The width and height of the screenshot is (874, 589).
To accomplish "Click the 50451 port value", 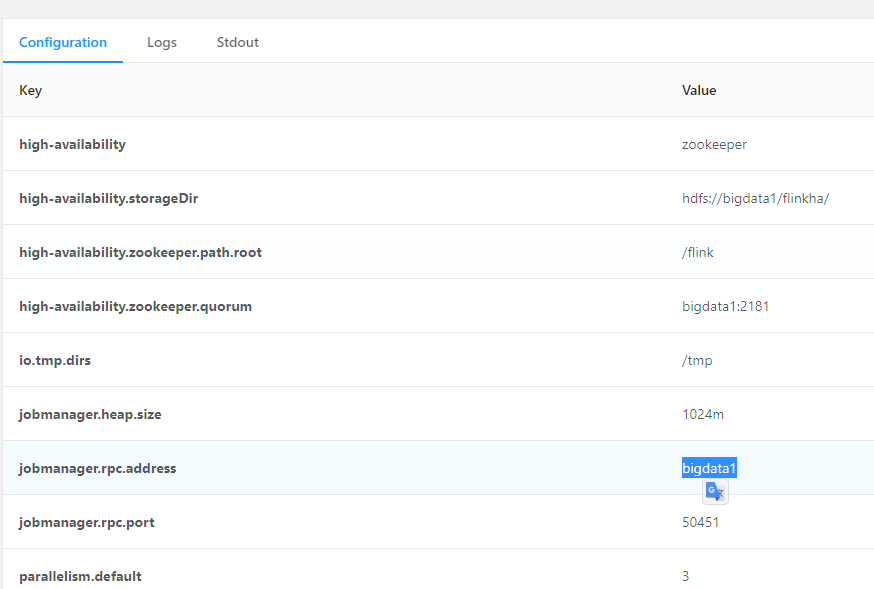I will click(x=700, y=522).
